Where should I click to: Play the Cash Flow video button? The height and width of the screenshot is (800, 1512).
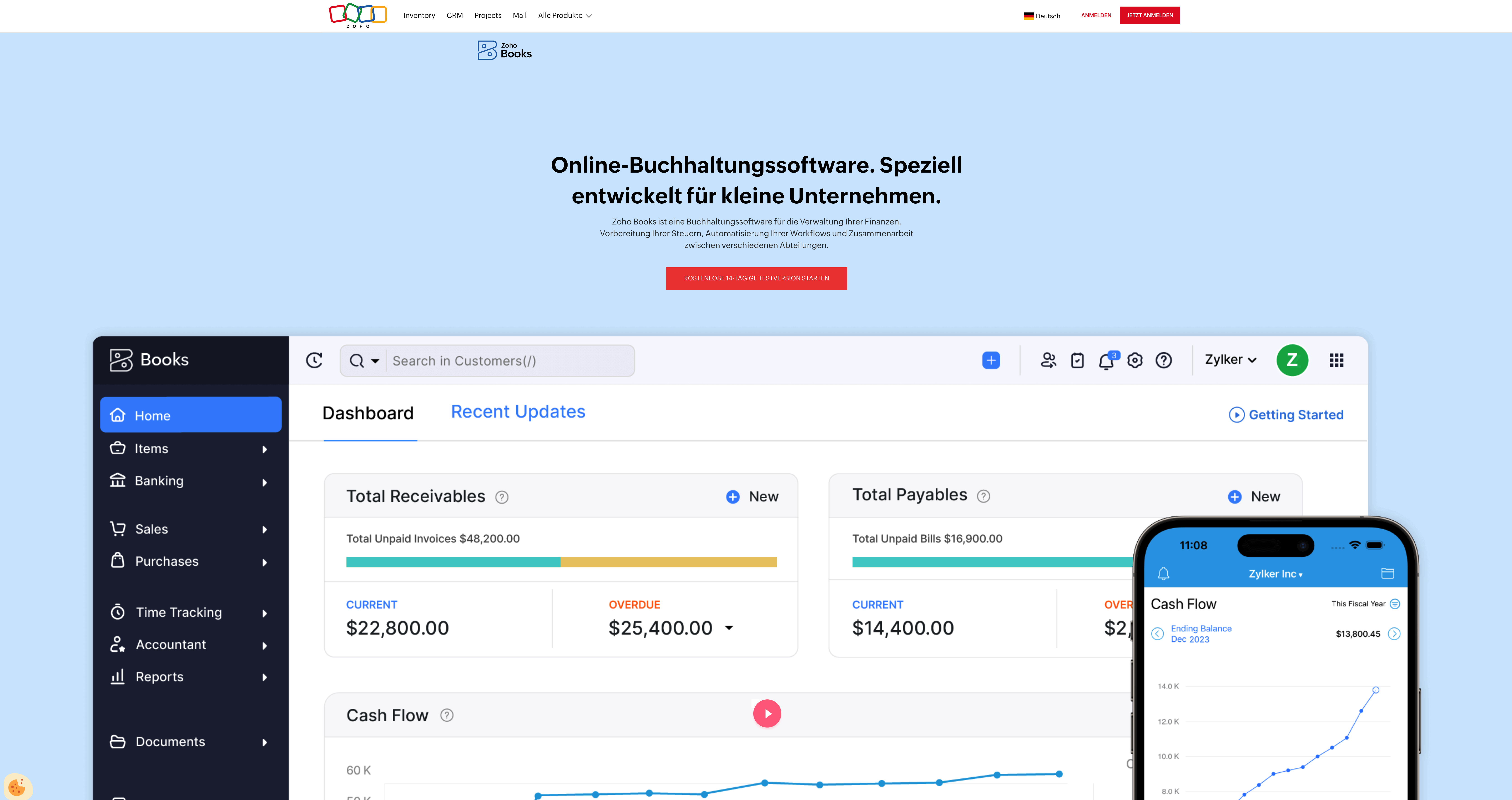(767, 714)
